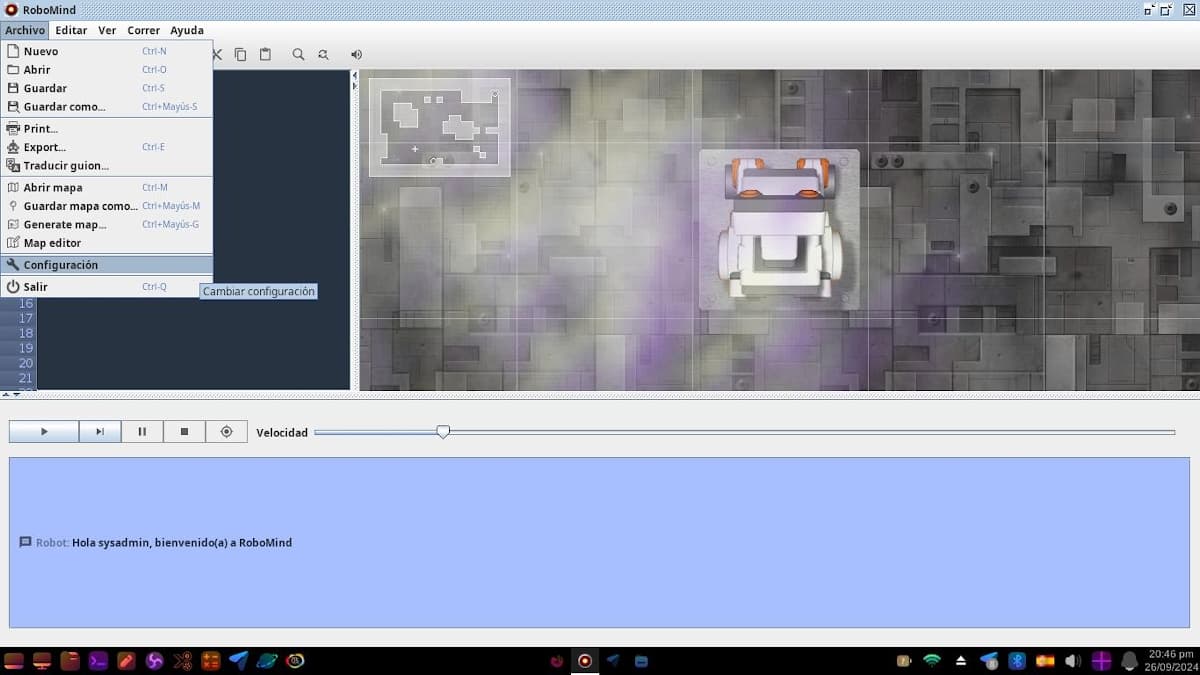This screenshot has width=1200, height=675.
Task: Adjust the Velocidad speed slider handle
Action: pos(443,432)
